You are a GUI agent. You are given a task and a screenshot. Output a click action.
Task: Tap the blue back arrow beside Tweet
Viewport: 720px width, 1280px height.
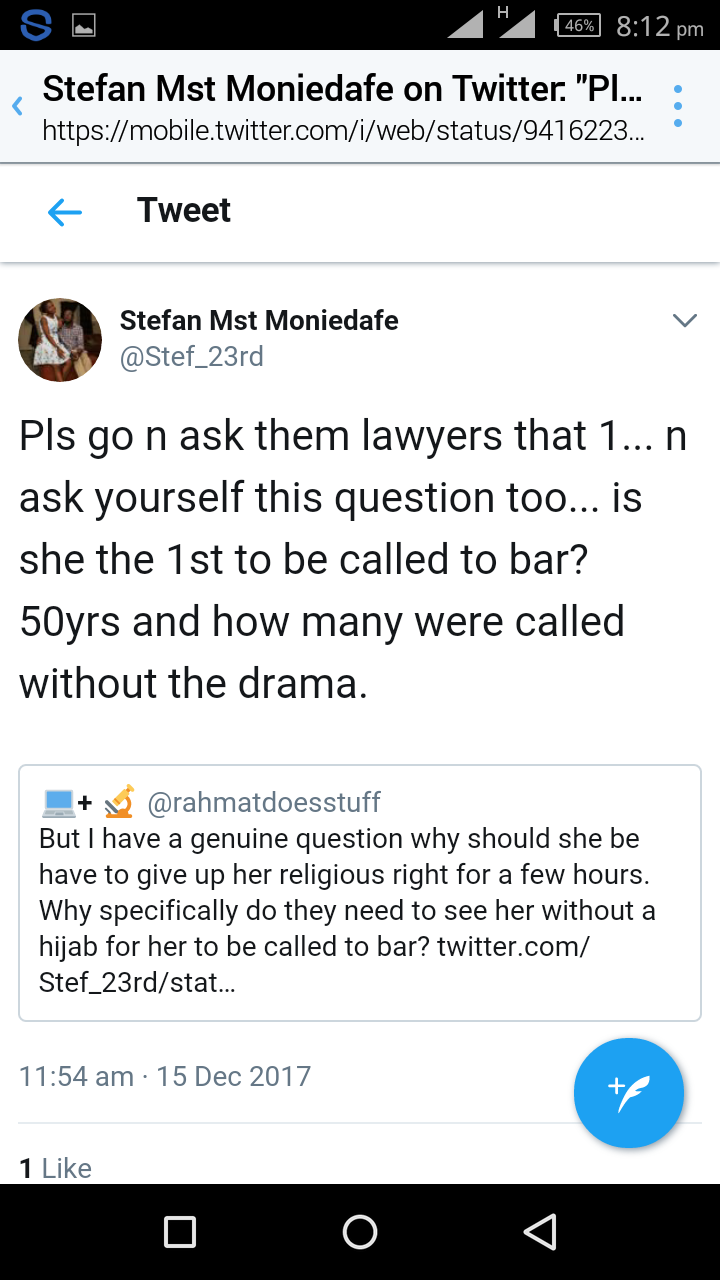(x=65, y=211)
